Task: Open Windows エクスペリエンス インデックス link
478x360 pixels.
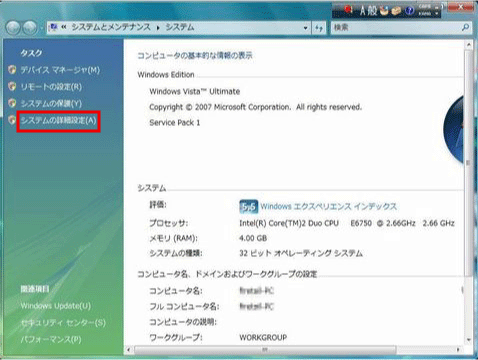Action: click(x=329, y=206)
